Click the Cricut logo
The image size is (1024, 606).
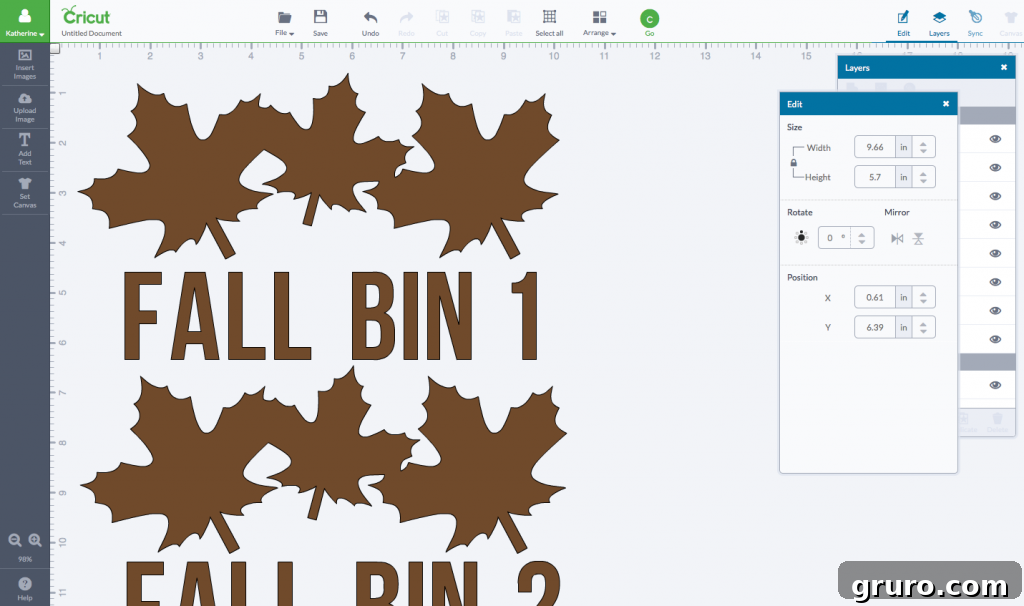click(x=86, y=16)
